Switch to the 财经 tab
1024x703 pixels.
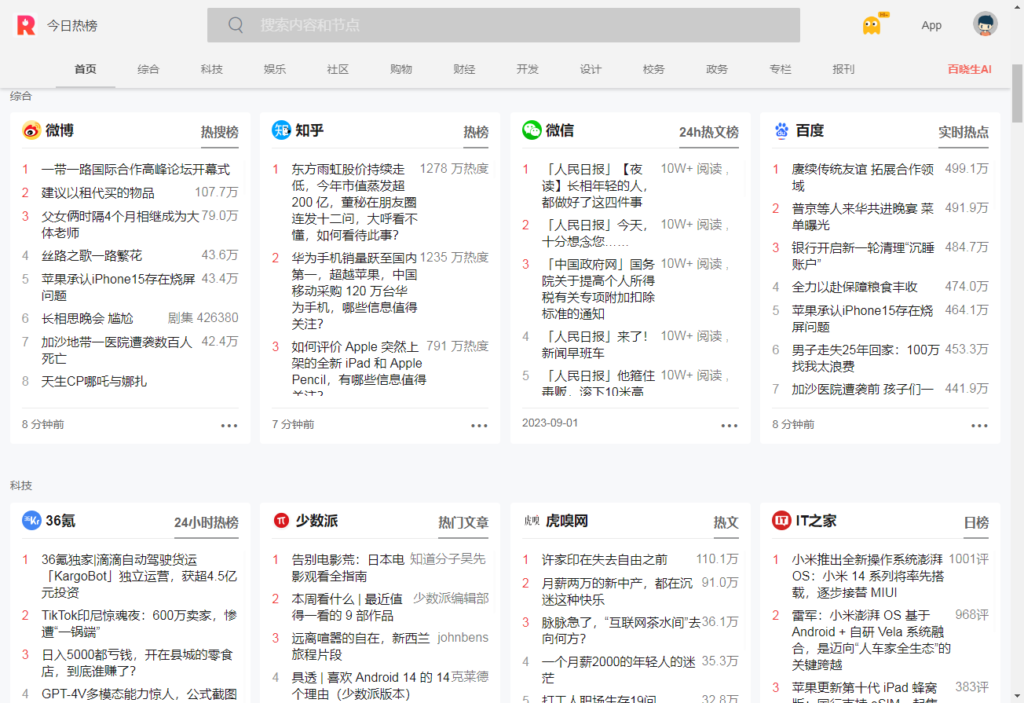[x=463, y=69]
